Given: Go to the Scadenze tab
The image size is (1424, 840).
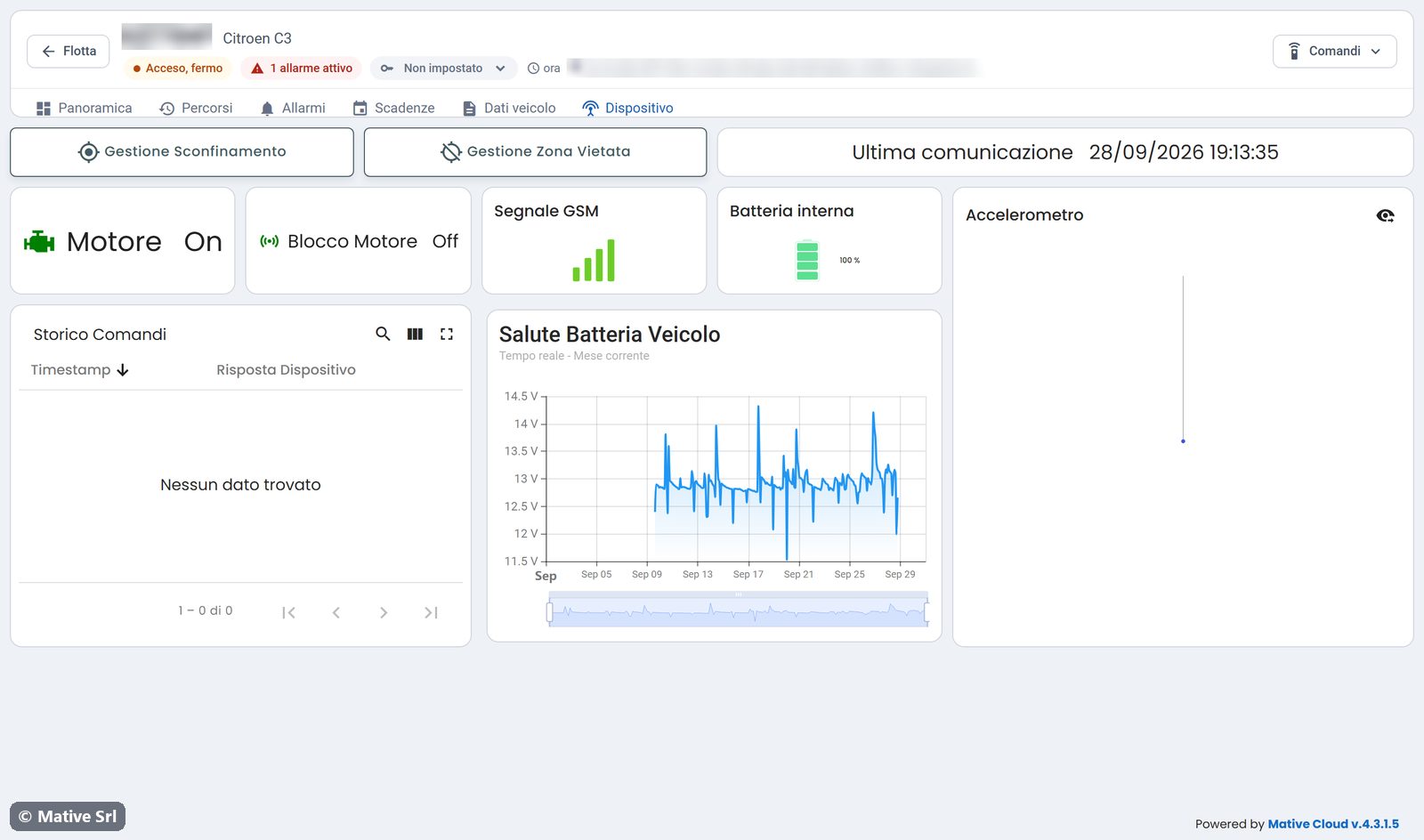Looking at the screenshot, I should pos(393,108).
